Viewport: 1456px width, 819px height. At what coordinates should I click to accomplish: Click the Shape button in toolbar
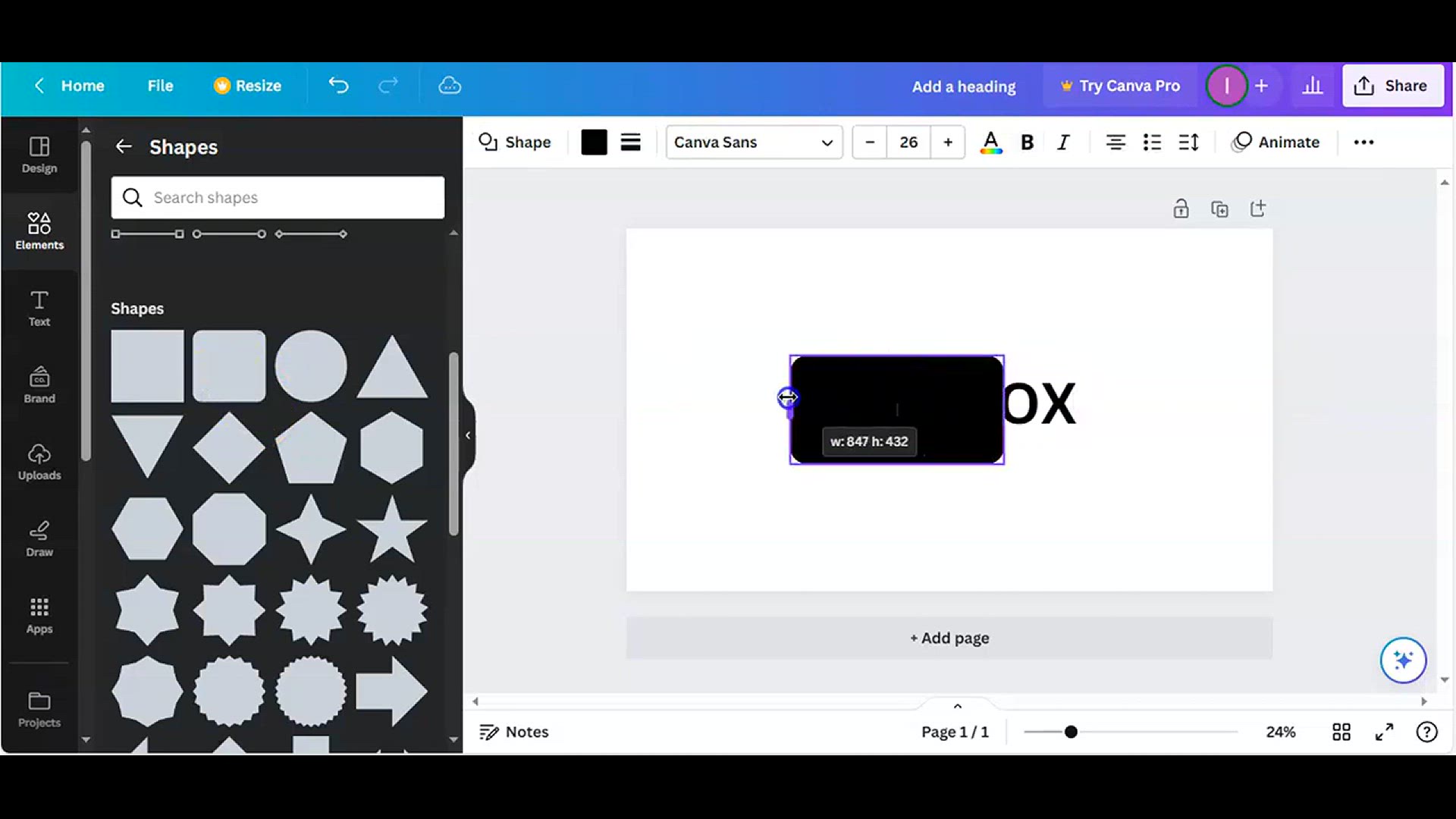(515, 142)
